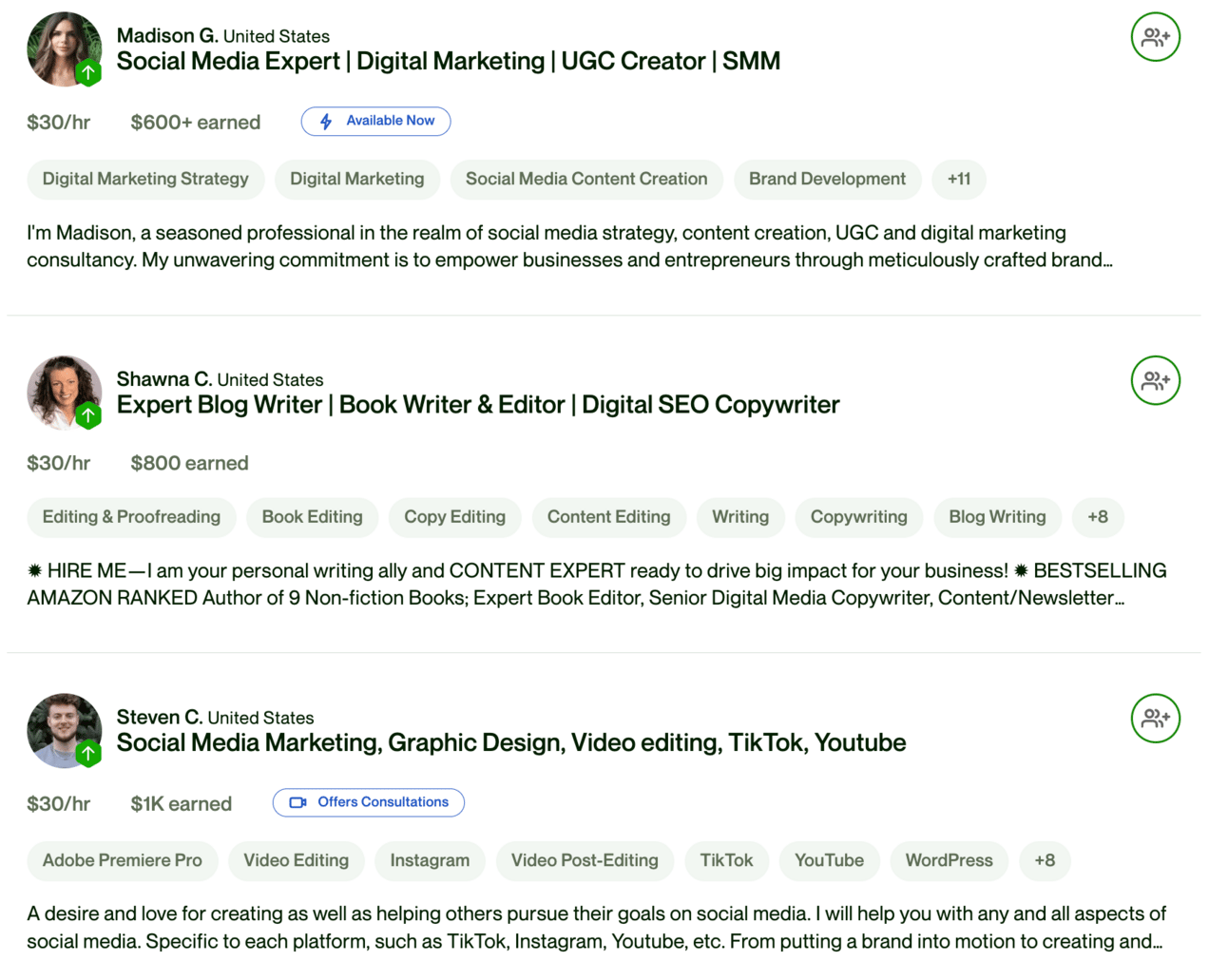Click lightning bolt Available Now badge

pyautogui.click(x=375, y=122)
